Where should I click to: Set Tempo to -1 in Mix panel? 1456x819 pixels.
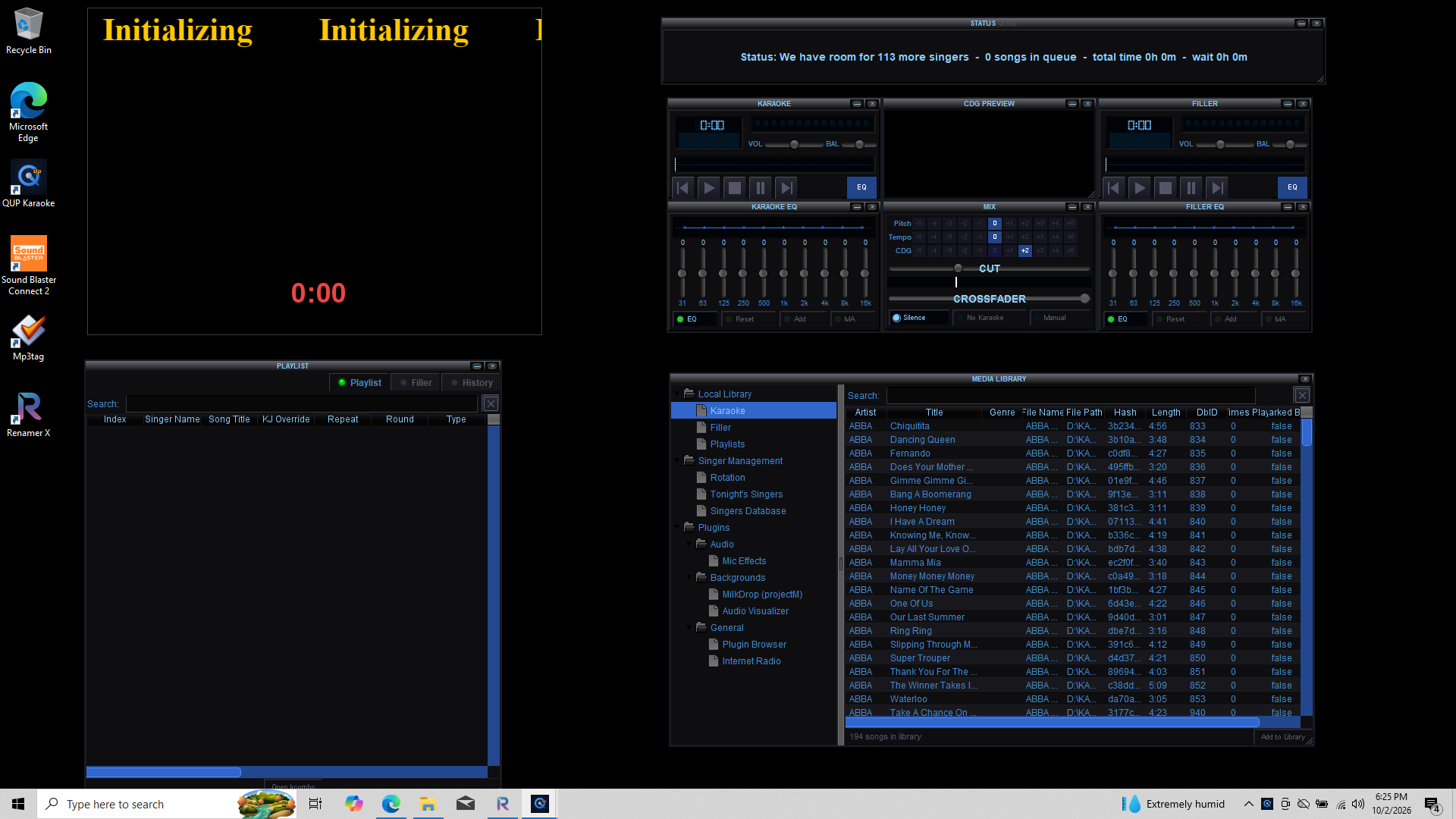pos(980,237)
